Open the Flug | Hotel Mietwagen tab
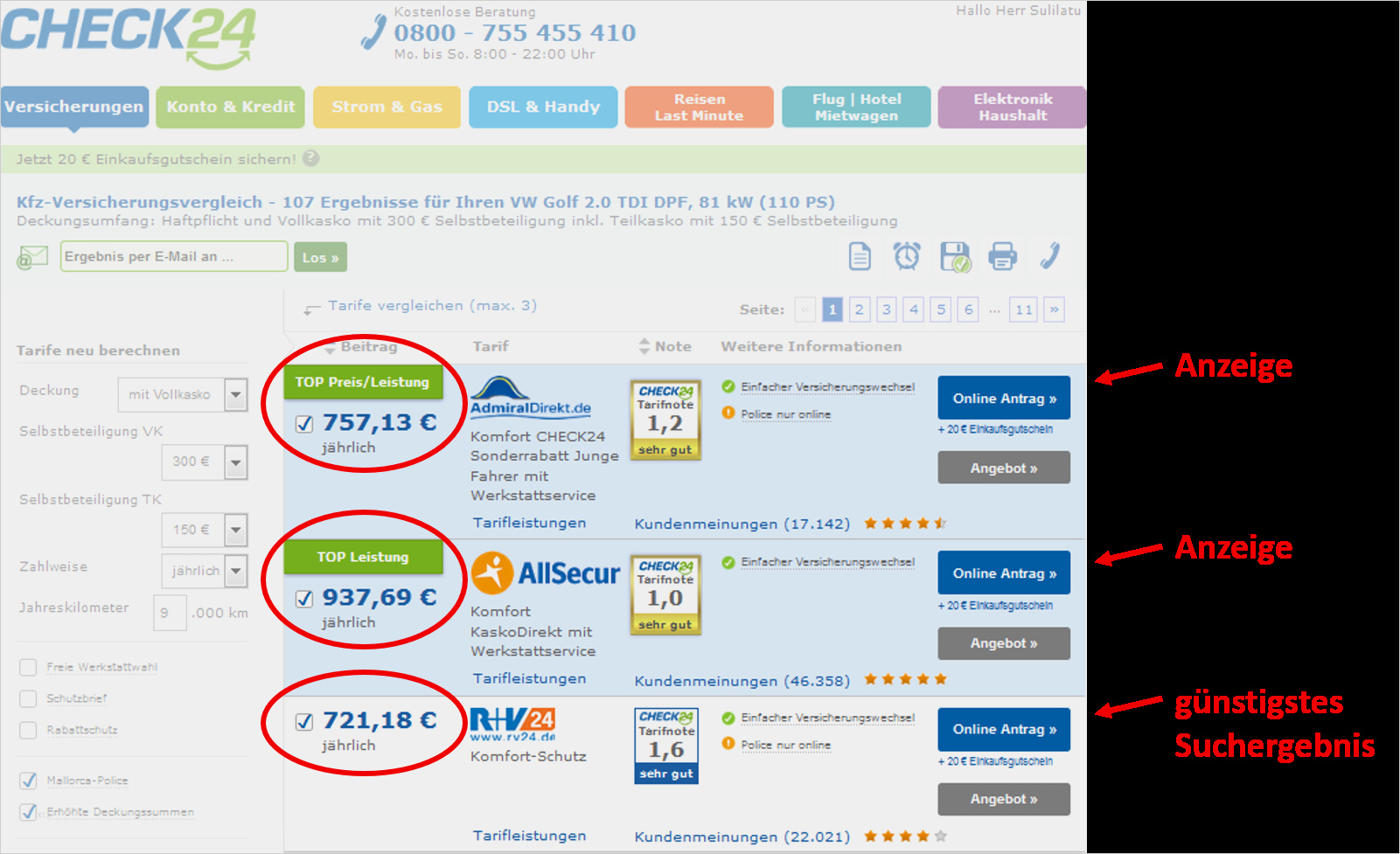The image size is (1400, 854). coord(856,107)
